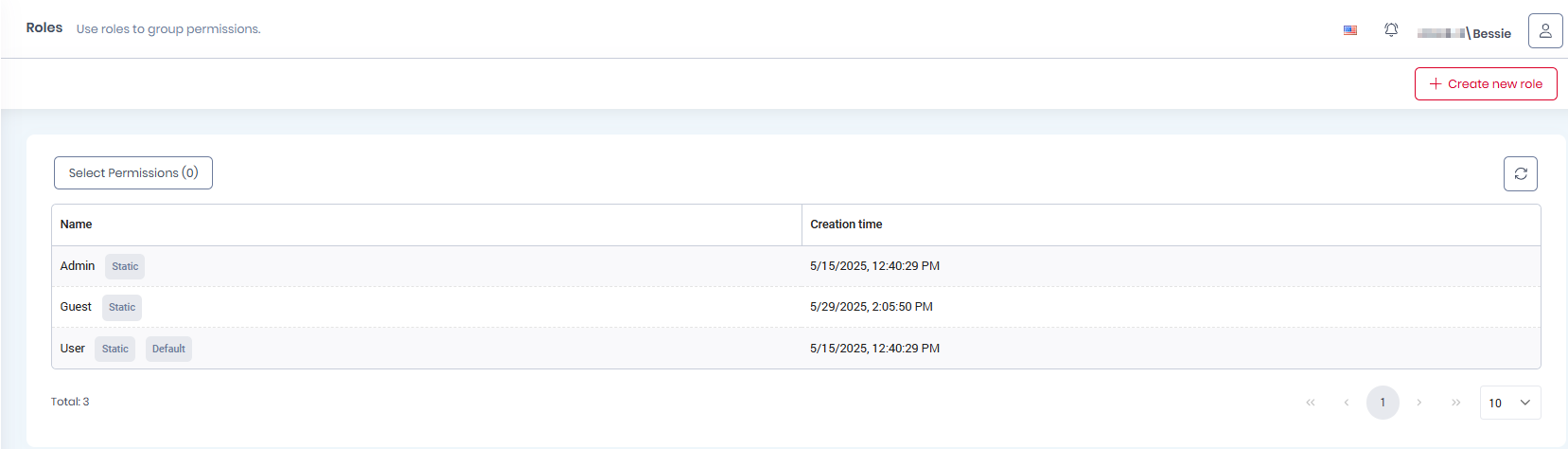Click the US flag language icon
The image size is (1568, 449).
click(1350, 30)
